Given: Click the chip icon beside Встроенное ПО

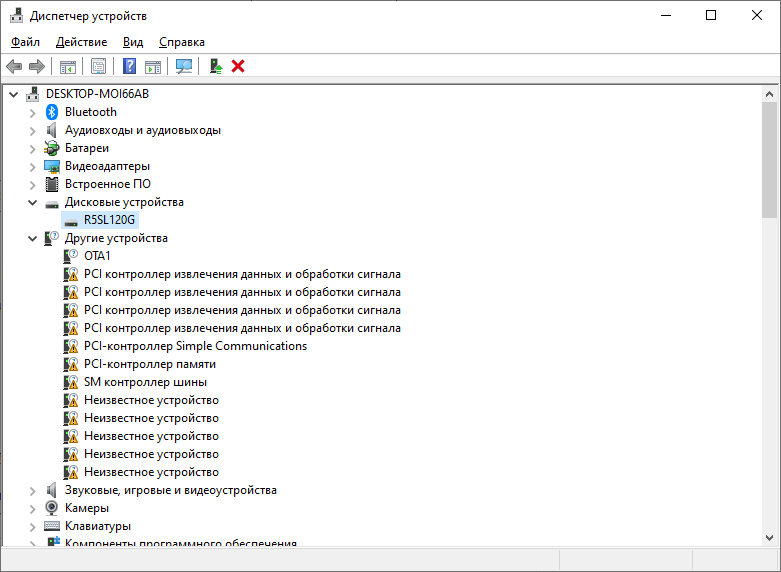Looking at the screenshot, I should (52, 184).
